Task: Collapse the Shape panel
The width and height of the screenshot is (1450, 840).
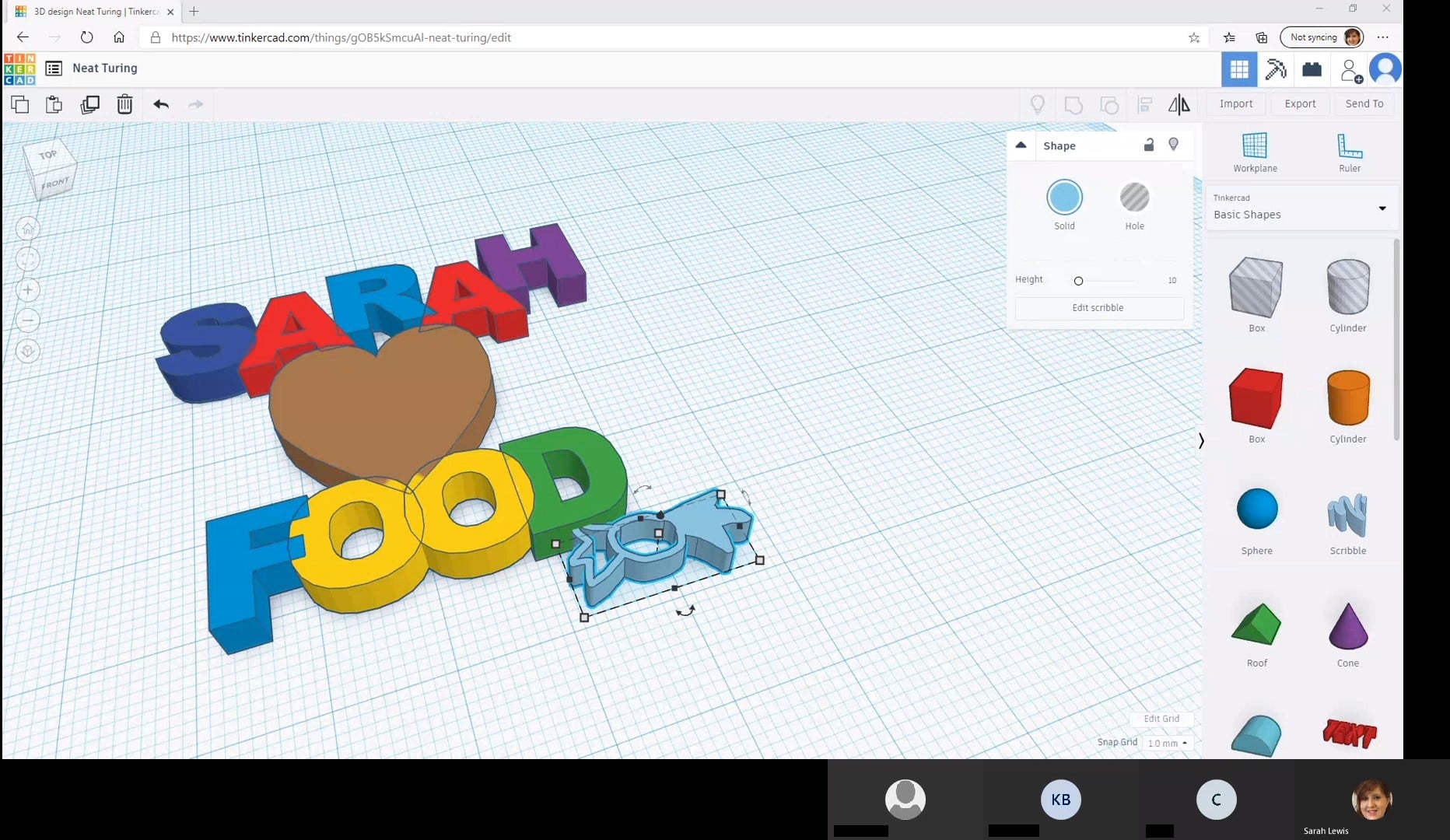Action: pyautogui.click(x=1021, y=145)
